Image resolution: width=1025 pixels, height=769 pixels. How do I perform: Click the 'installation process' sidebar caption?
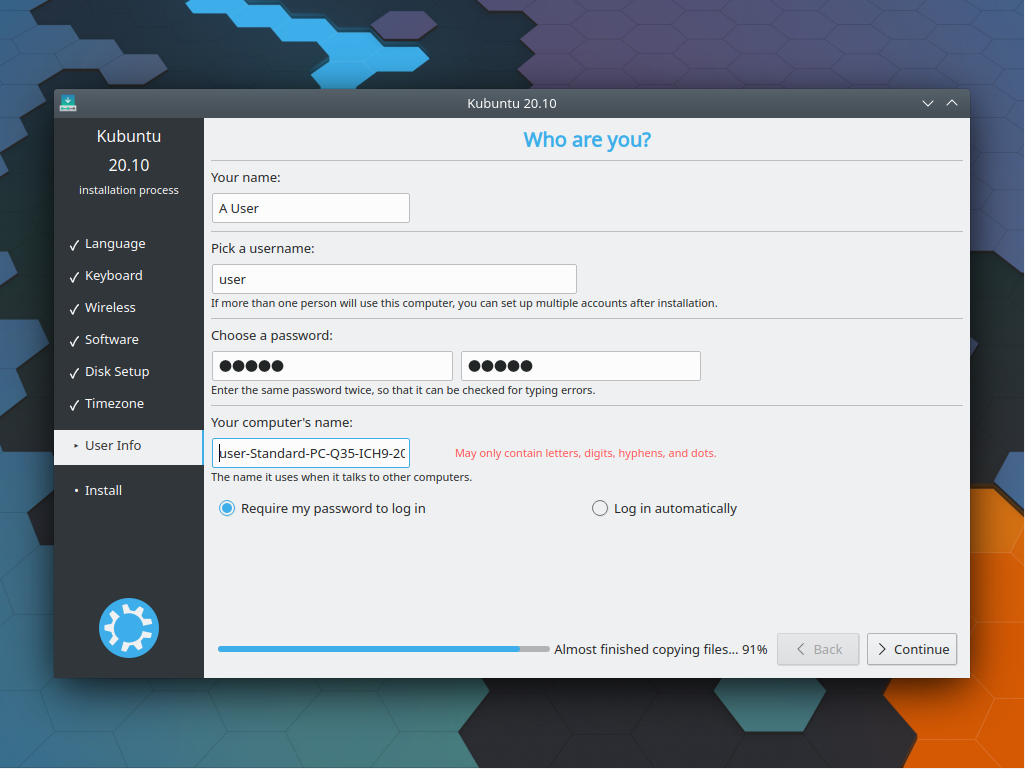tap(129, 190)
